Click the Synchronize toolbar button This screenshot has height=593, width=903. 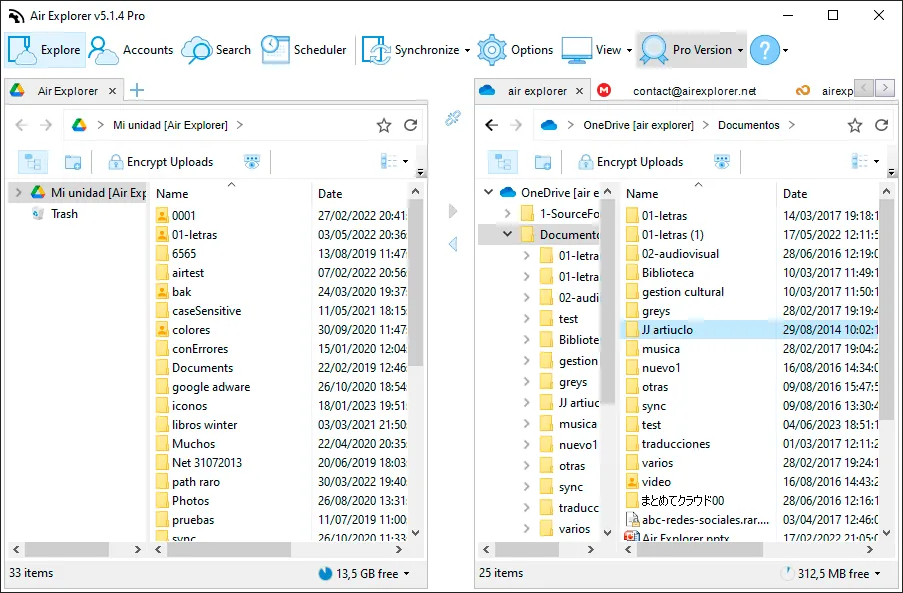(x=410, y=50)
